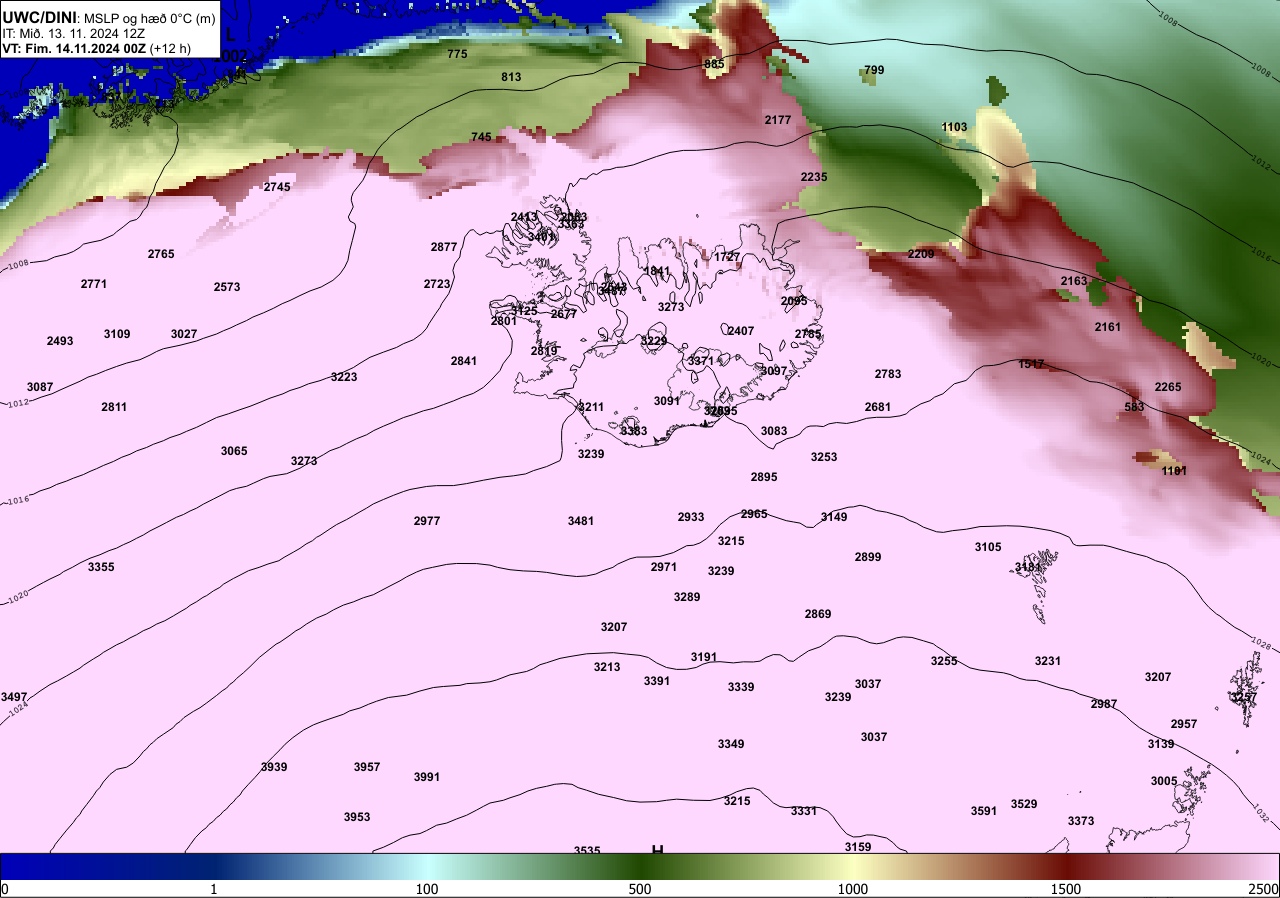The width and height of the screenshot is (1280, 898).
Task: Click the height value 3105
Action: 988,547
